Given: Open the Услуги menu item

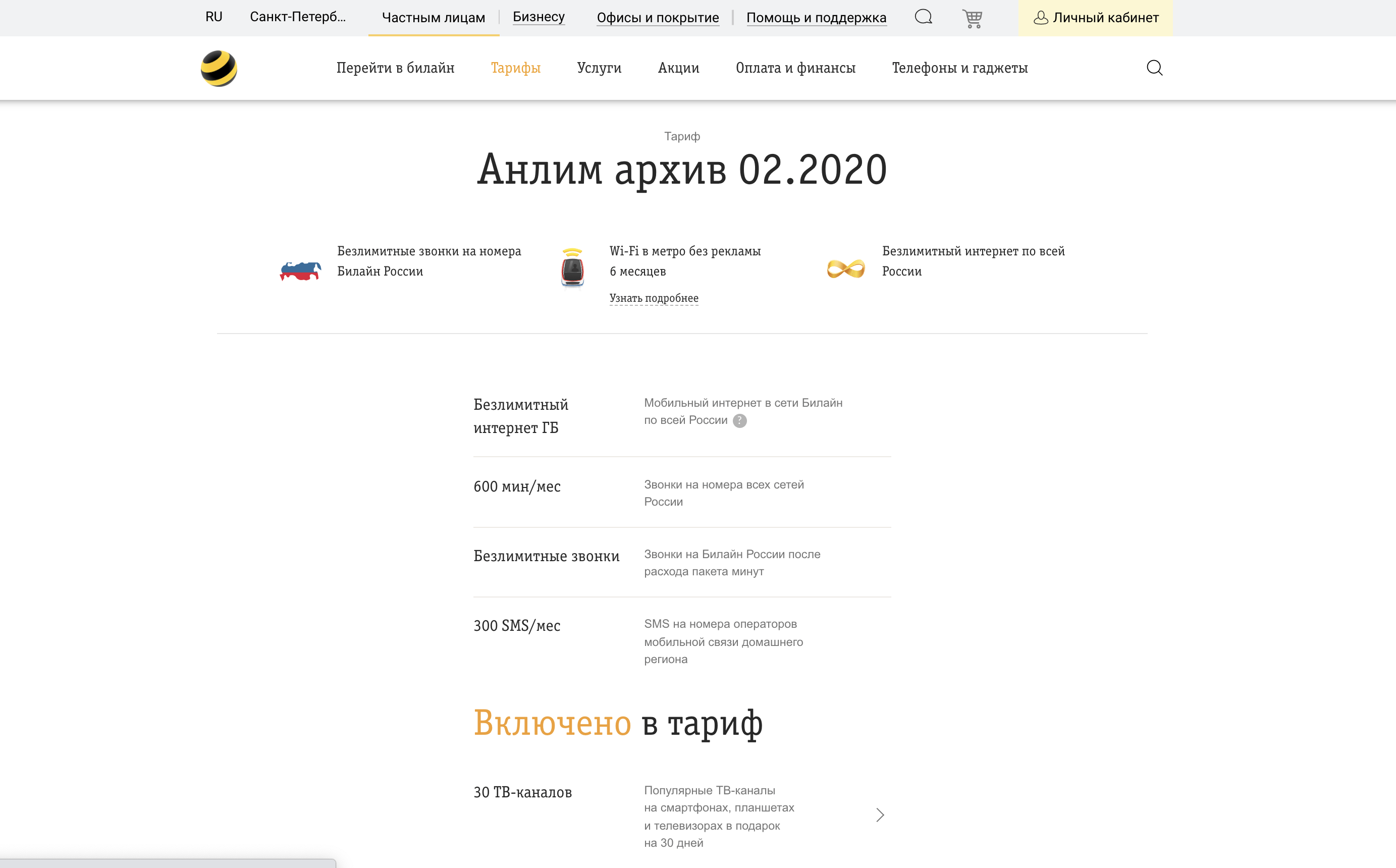Looking at the screenshot, I should click(599, 68).
